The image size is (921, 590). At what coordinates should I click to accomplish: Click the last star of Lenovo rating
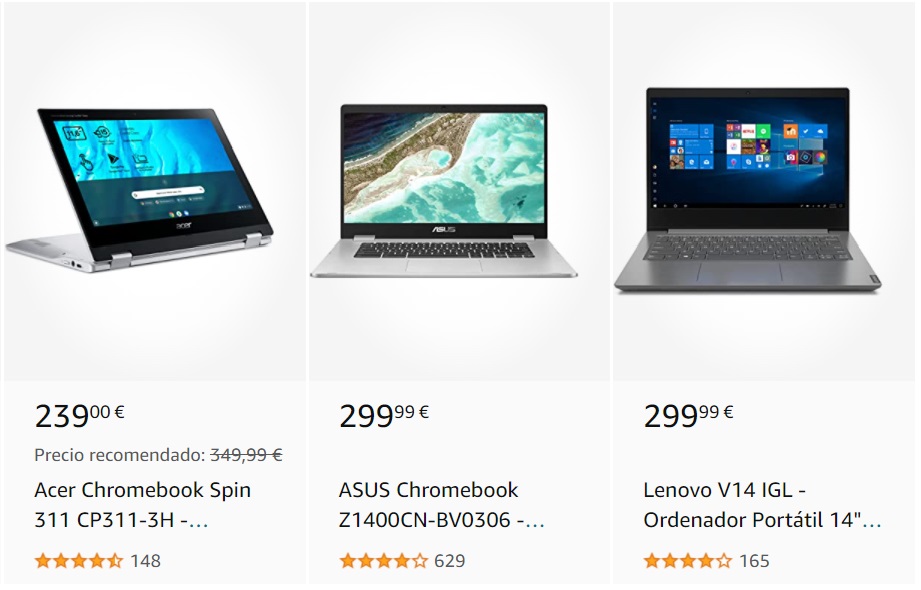[x=724, y=561]
